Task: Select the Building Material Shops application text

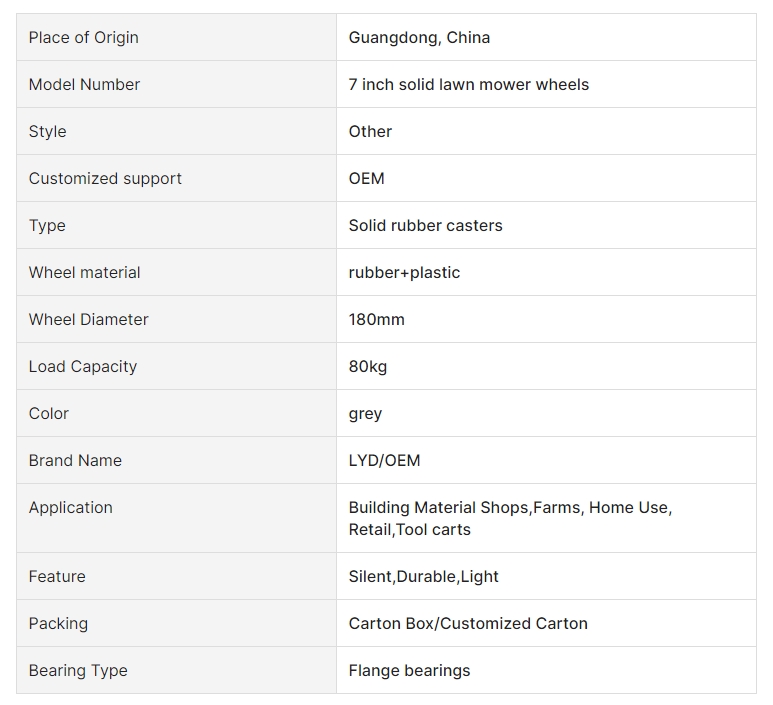Action: click(x=439, y=507)
